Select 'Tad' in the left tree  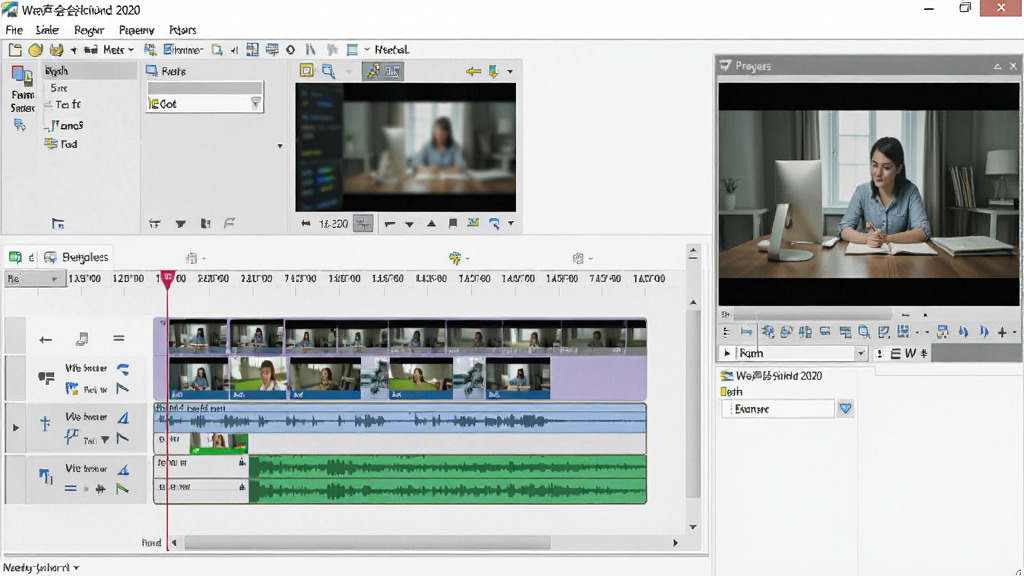(x=69, y=144)
